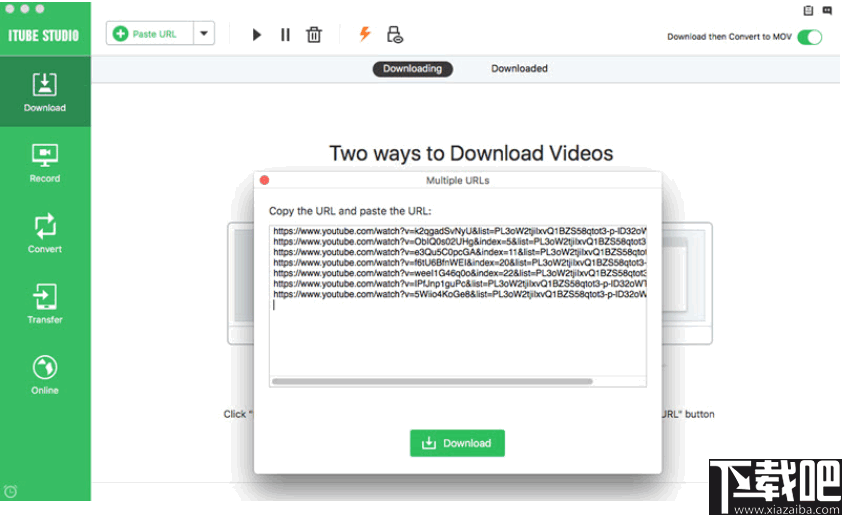Click the Paste URL button
The height and width of the screenshot is (515, 844).
tap(150, 34)
